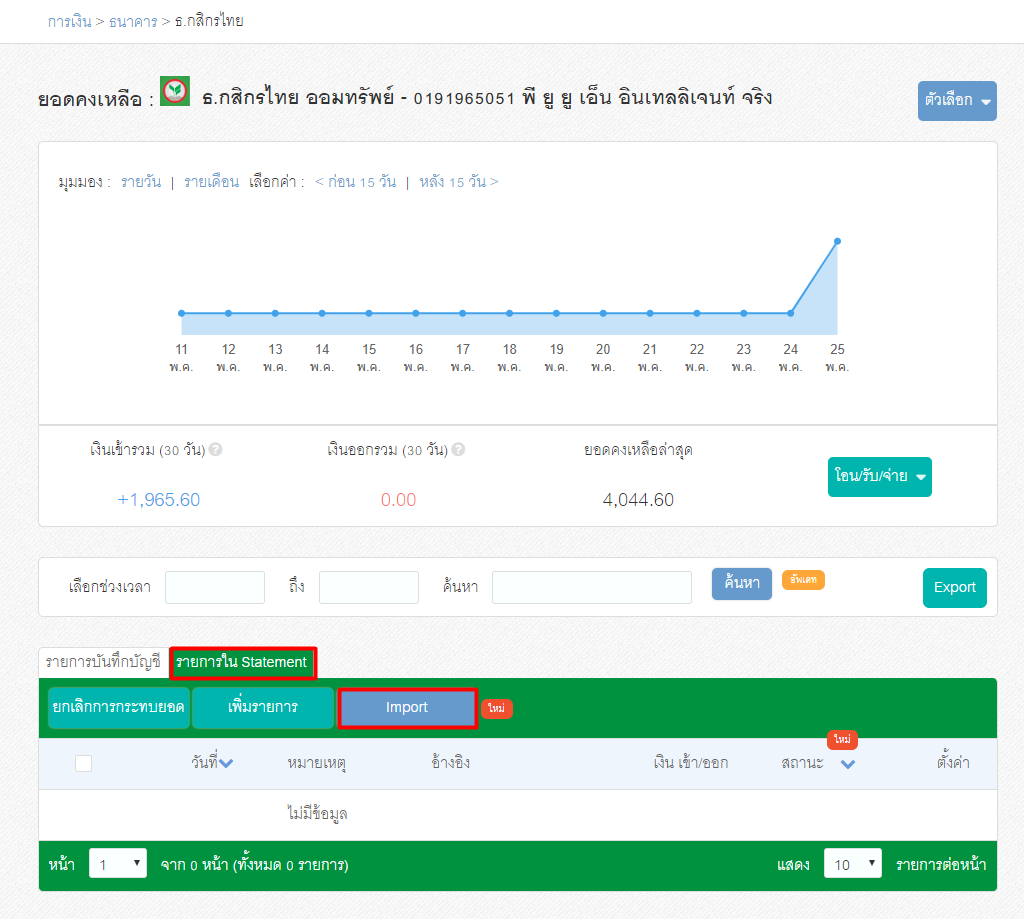Click the ใหม่ badge next to Import

(x=497, y=709)
